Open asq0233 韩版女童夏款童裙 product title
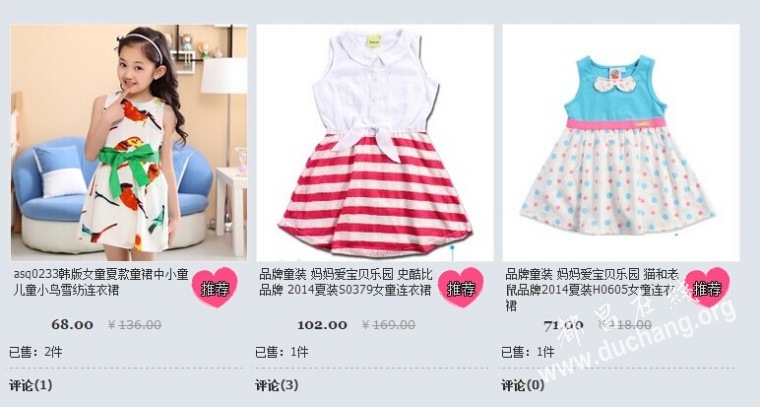Image resolution: width=760 pixels, height=407 pixels. [101, 282]
